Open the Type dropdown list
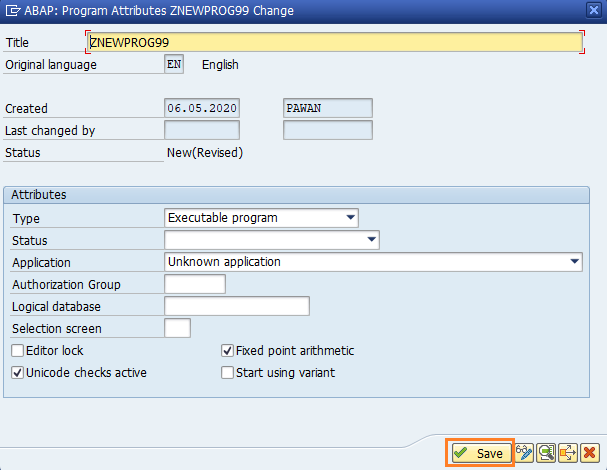609x470 pixels. point(350,217)
